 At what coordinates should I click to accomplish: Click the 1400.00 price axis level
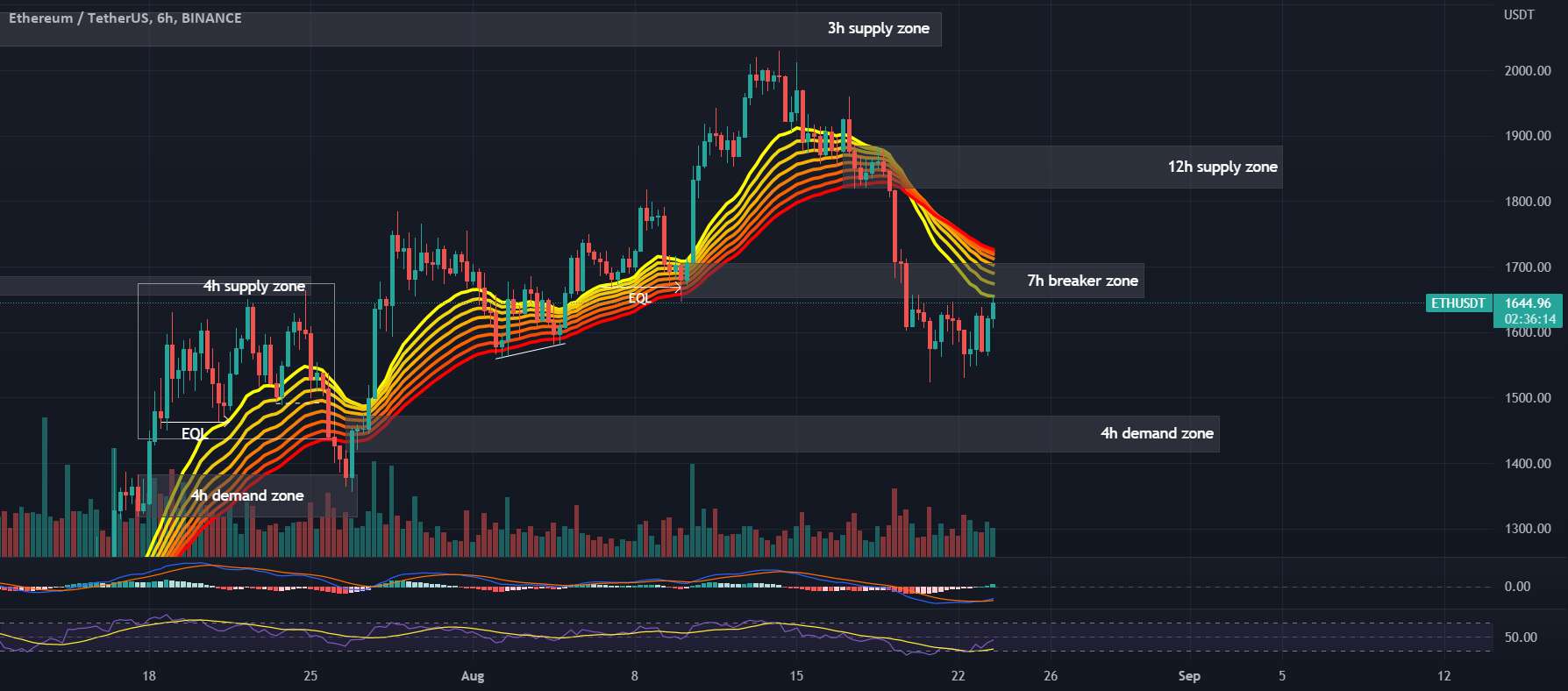point(1528,464)
